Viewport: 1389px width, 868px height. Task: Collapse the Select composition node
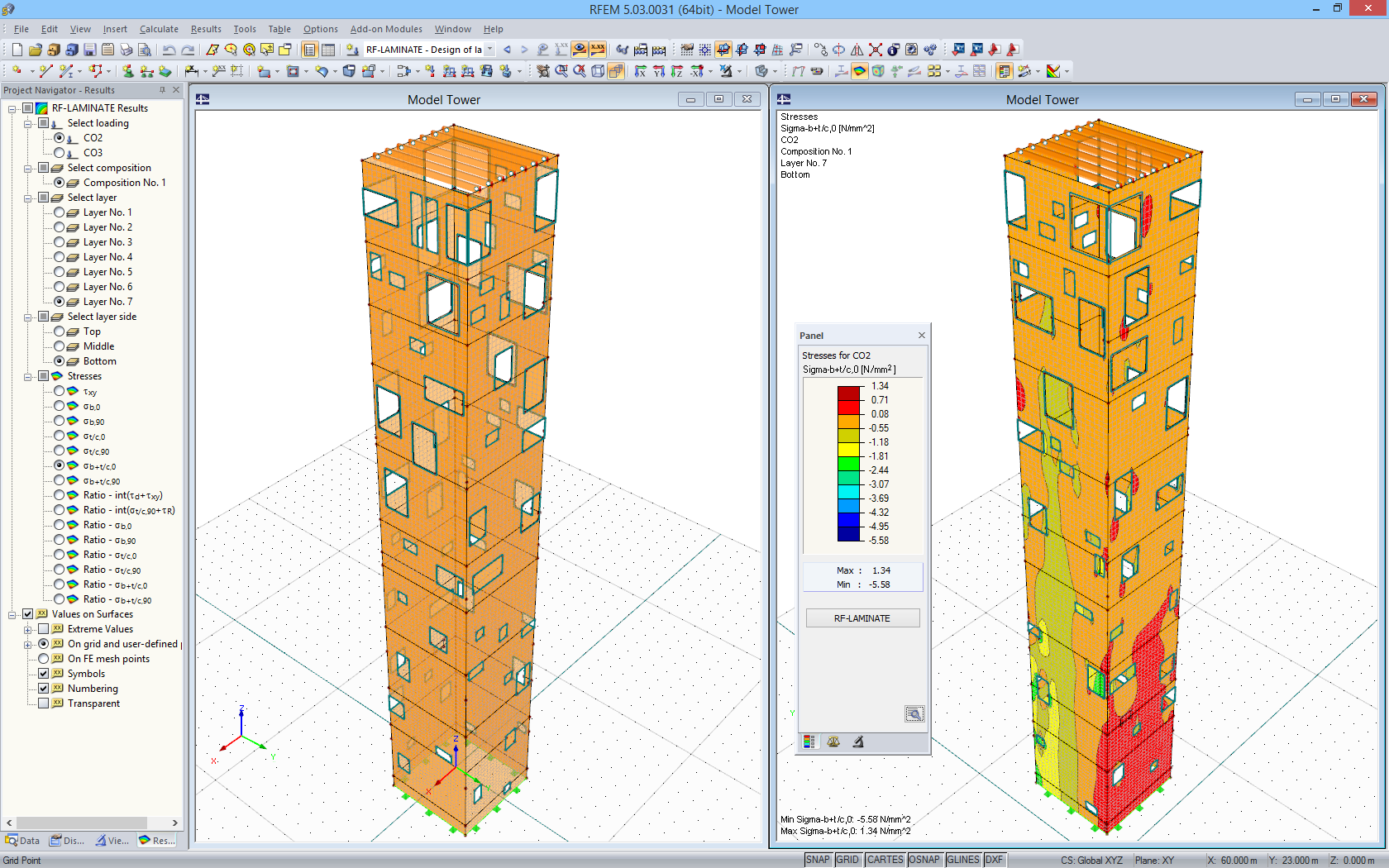point(28,168)
